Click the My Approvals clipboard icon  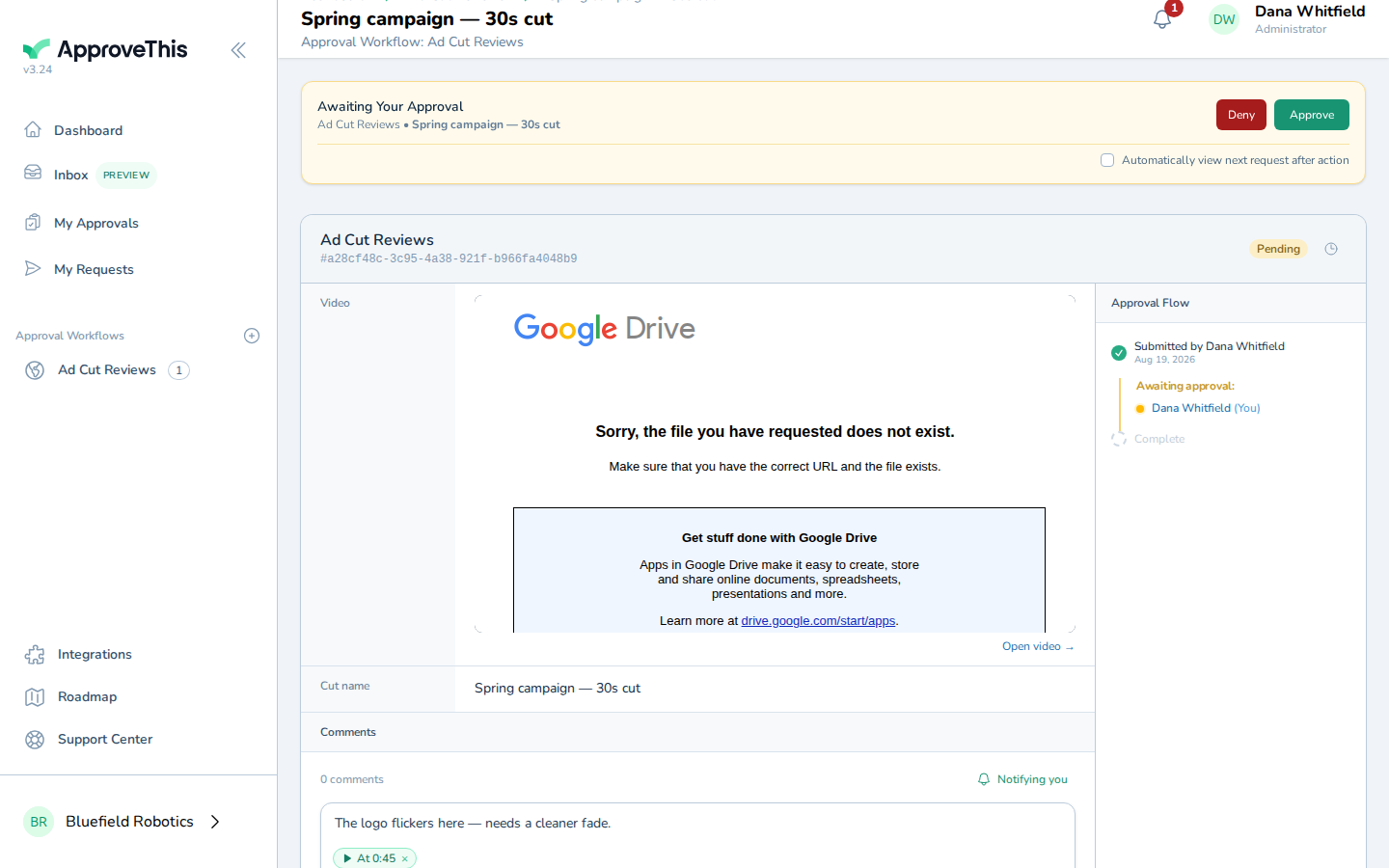(x=33, y=222)
